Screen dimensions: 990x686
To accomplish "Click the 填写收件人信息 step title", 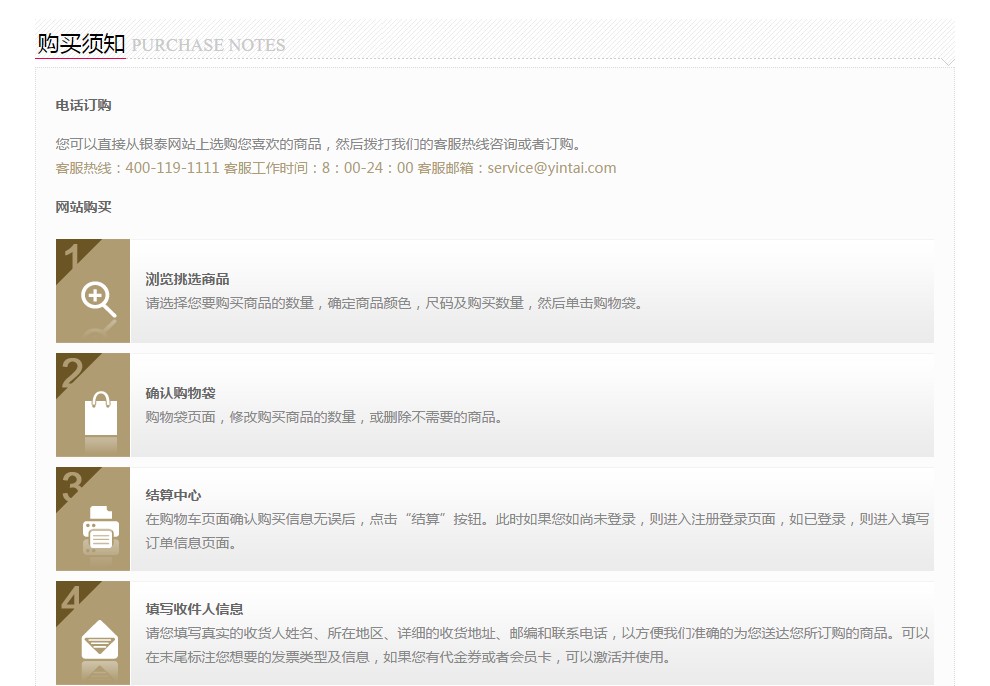I will click(194, 609).
